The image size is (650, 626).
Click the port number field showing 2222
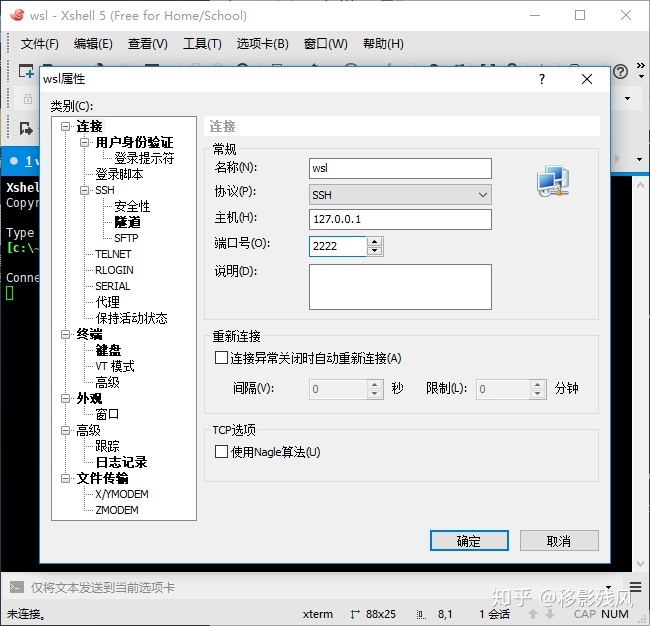(337, 246)
